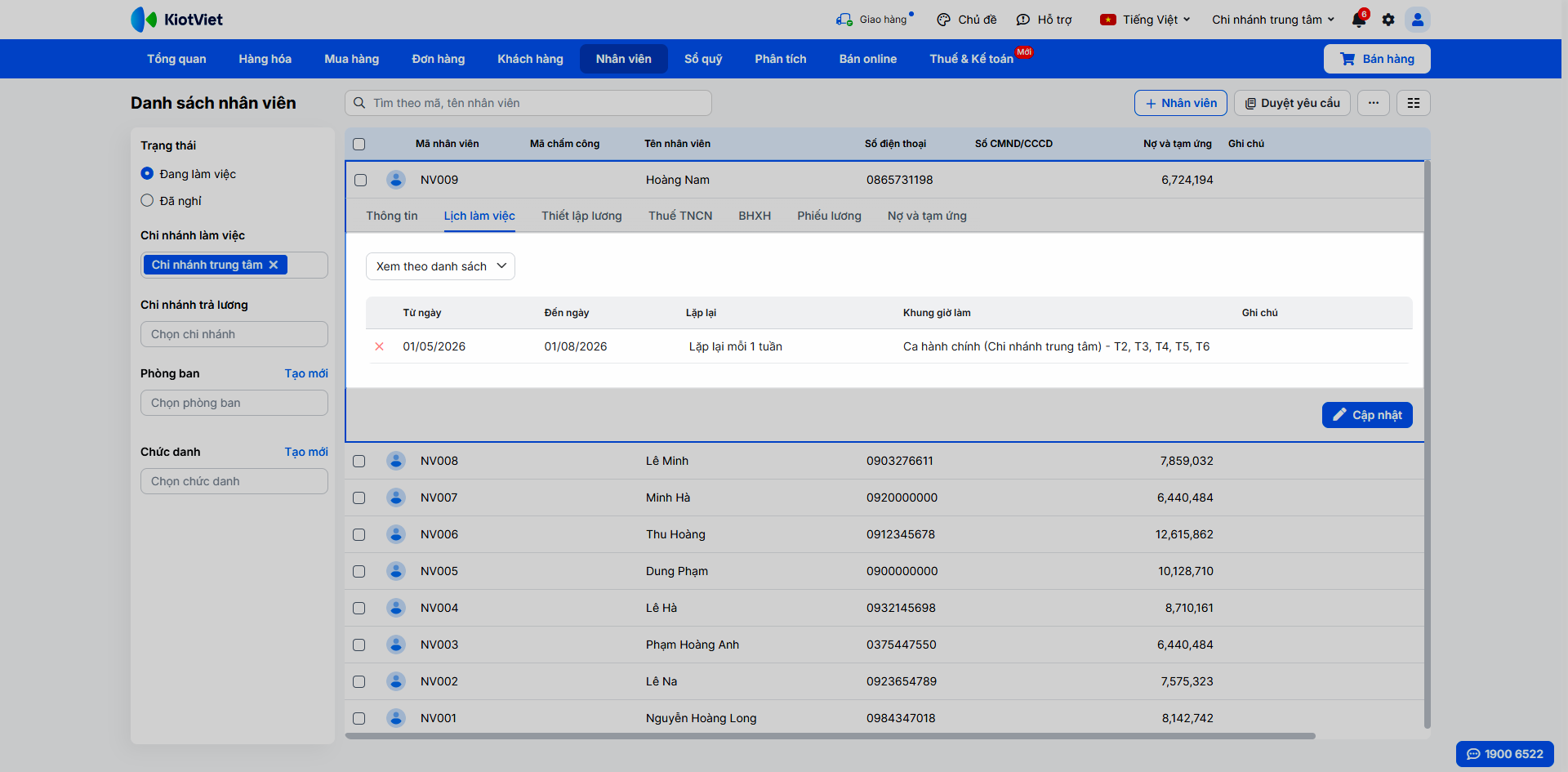Tick the checkbox for NV005
Image resolution: width=1568 pixels, height=772 pixels.
359,571
